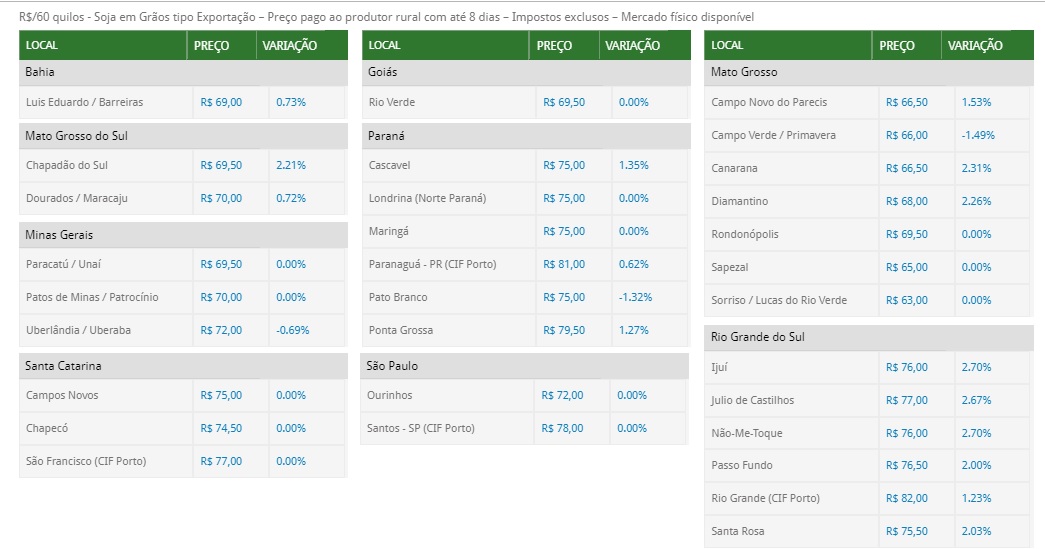Select the Rio Grande do Sul group header

point(757,337)
